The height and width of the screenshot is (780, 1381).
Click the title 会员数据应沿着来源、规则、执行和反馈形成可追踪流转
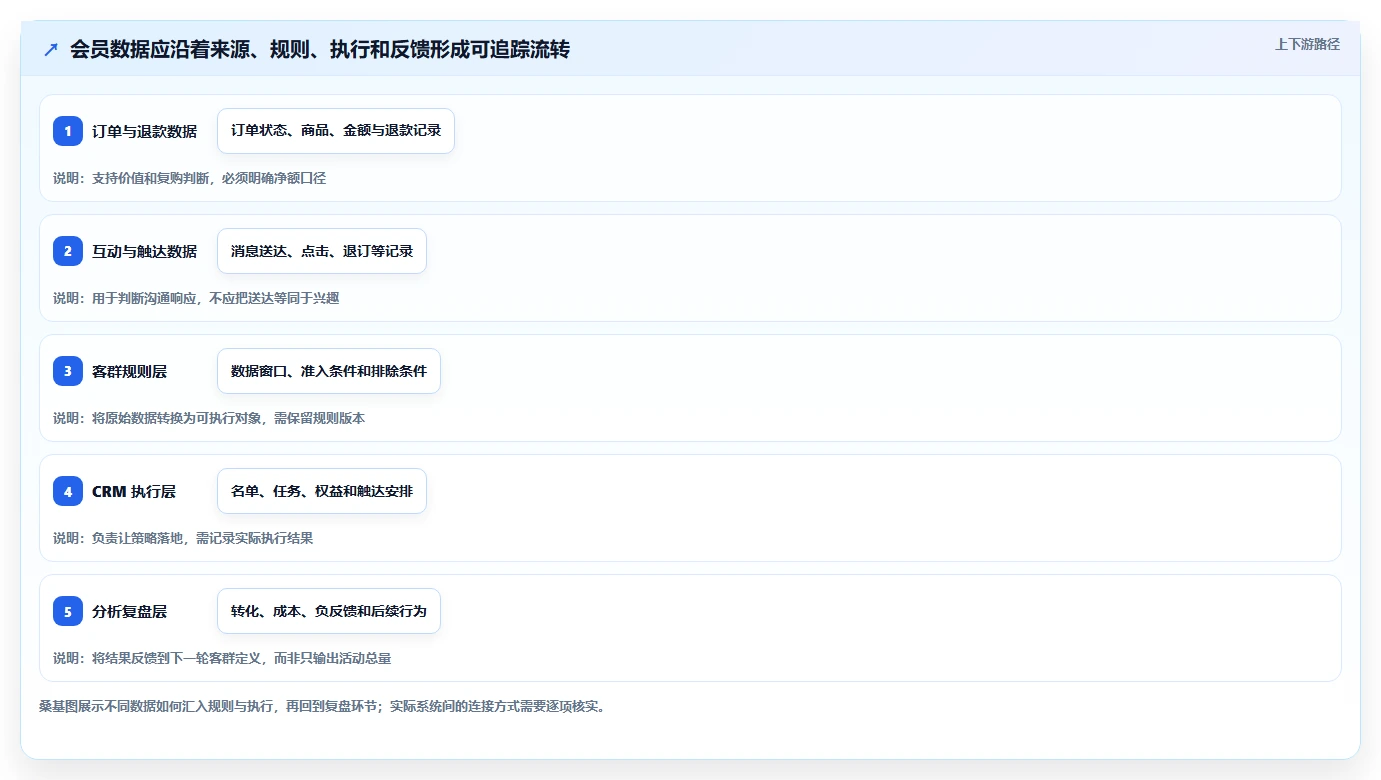tap(320, 49)
